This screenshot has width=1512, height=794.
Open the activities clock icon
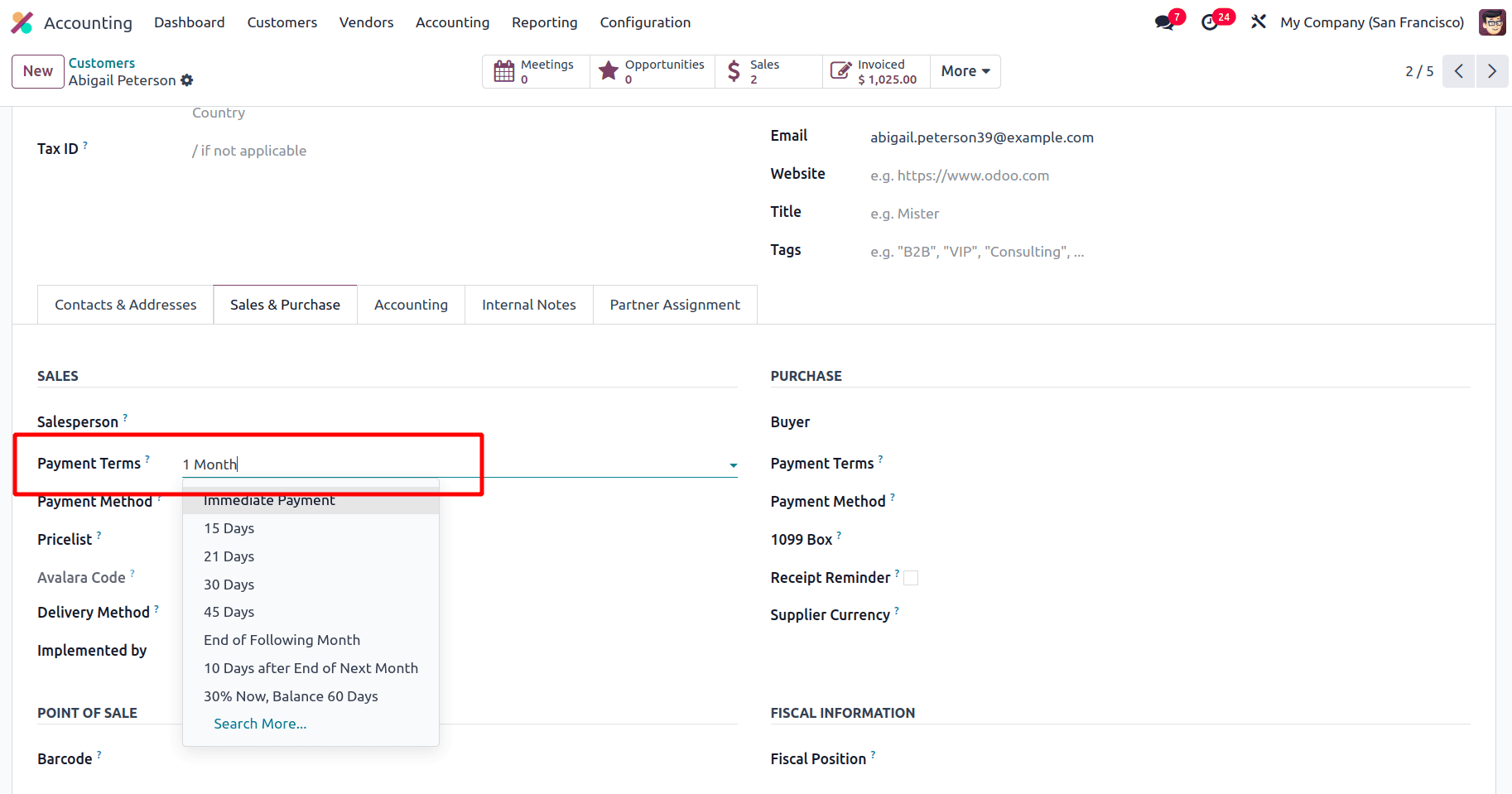pos(1210,22)
